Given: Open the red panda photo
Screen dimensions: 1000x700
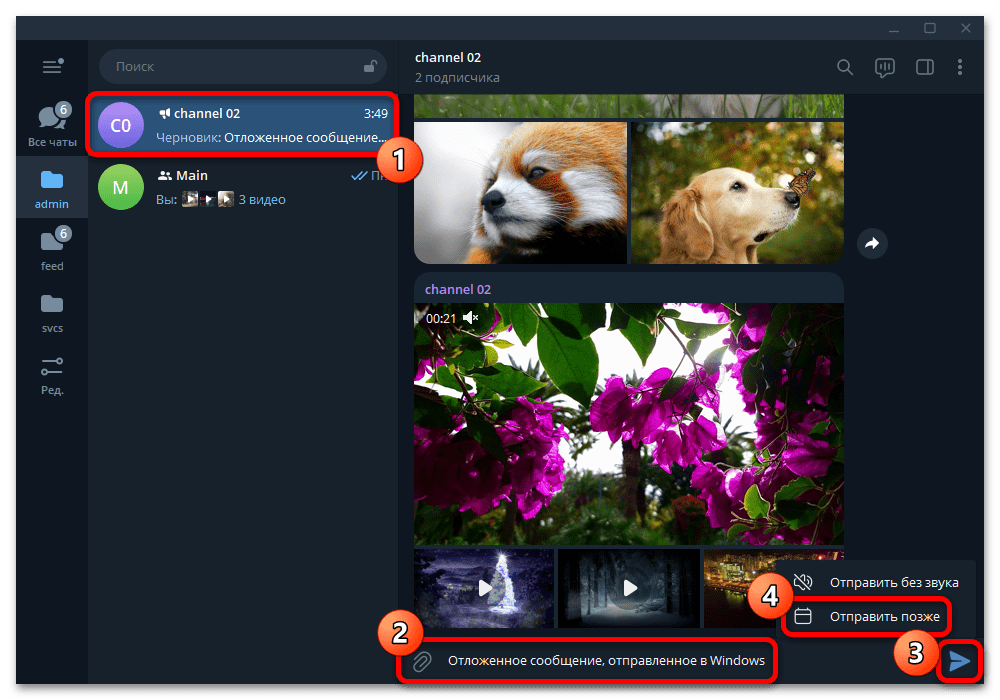Looking at the screenshot, I should click(520, 193).
